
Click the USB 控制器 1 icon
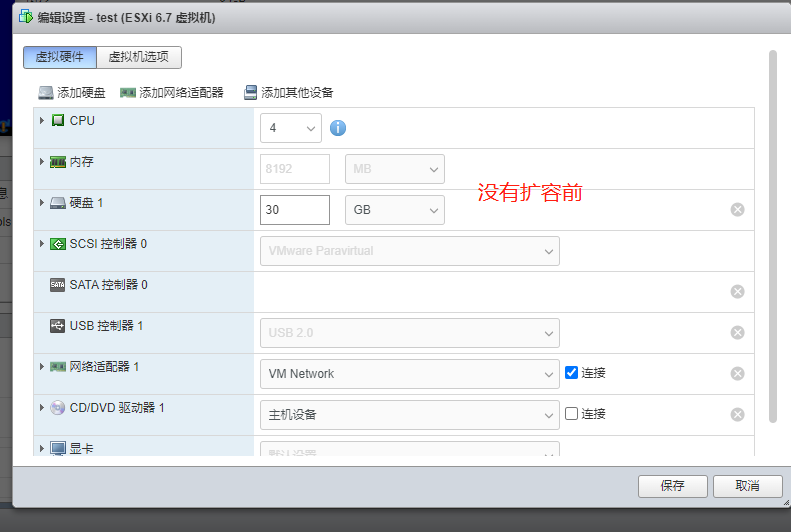(x=58, y=326)
